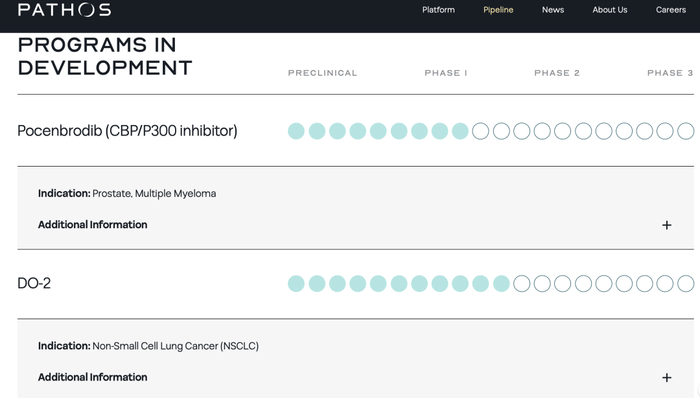
Task: Click Additional Information label under Prostate indication
Action: 92,224
